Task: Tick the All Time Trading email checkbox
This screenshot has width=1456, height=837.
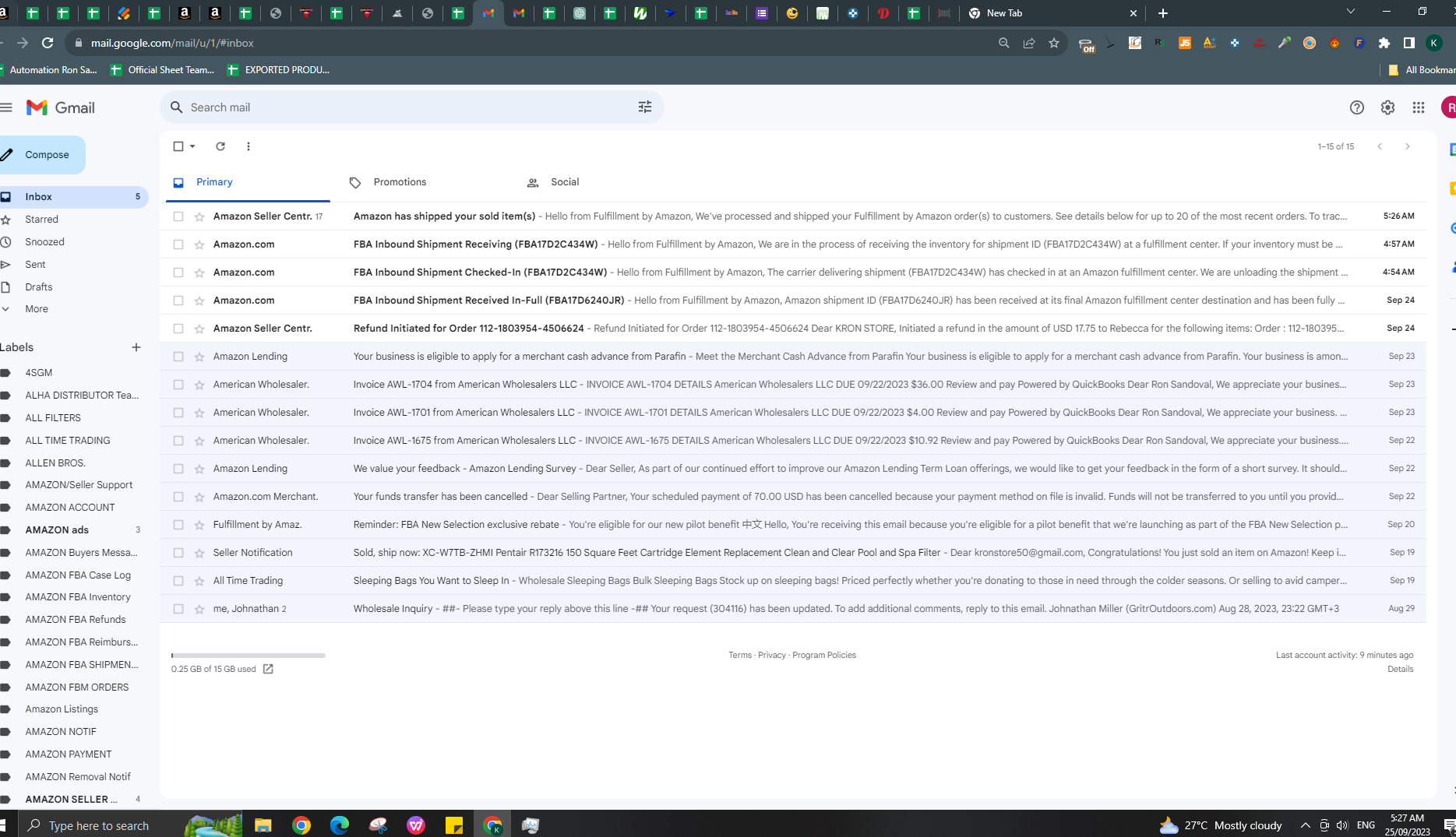Action: pyautogui.click(x=178, y=581)
